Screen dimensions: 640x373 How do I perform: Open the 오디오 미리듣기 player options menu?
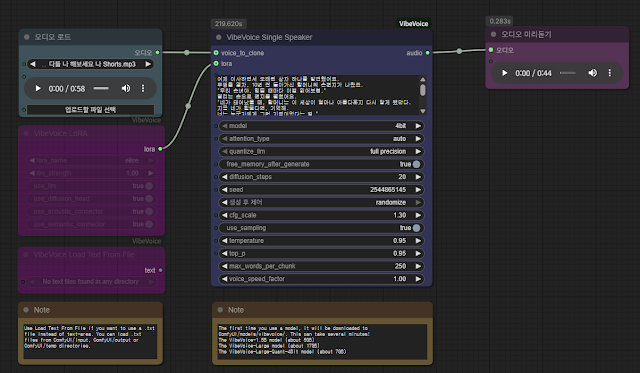coord(610,73)
